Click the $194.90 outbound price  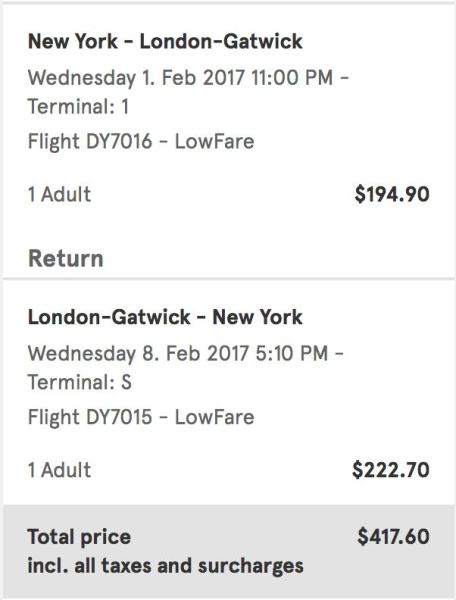(392, 194)
